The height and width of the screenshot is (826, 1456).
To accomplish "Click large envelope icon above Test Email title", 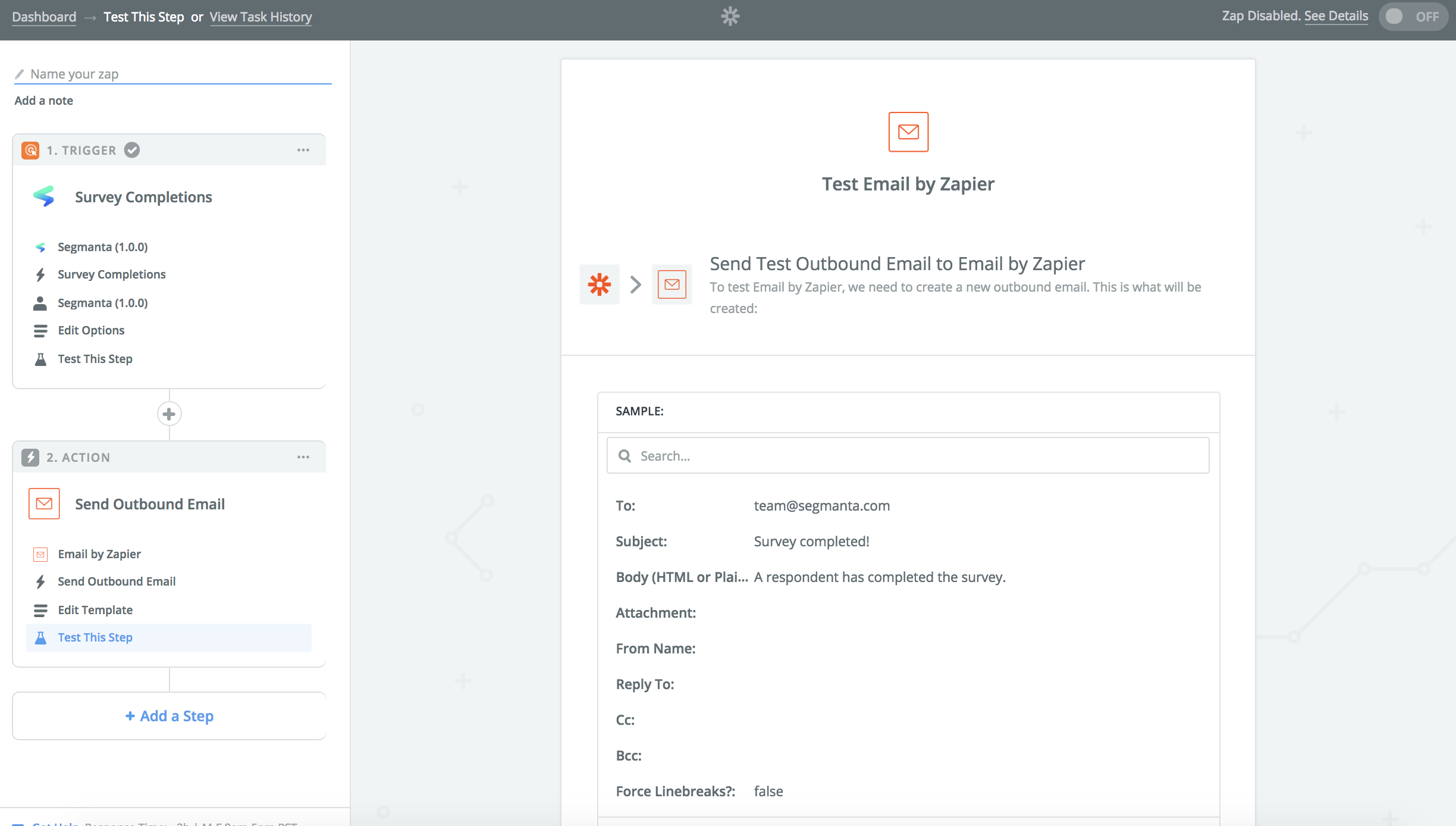I will tap(908, 132).
